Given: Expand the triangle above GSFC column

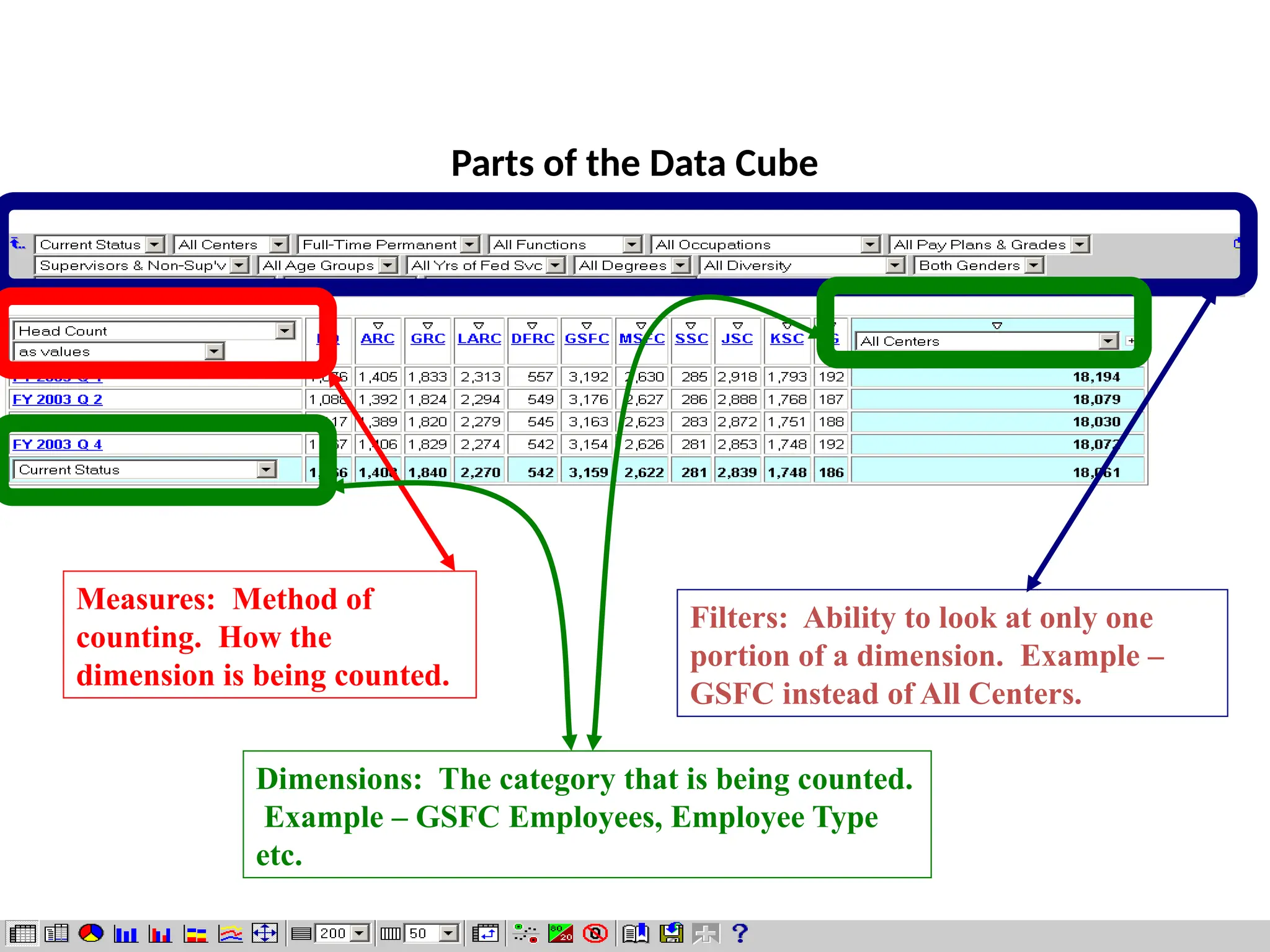Looking at the screenshot, I should click(x=587, y=325).
